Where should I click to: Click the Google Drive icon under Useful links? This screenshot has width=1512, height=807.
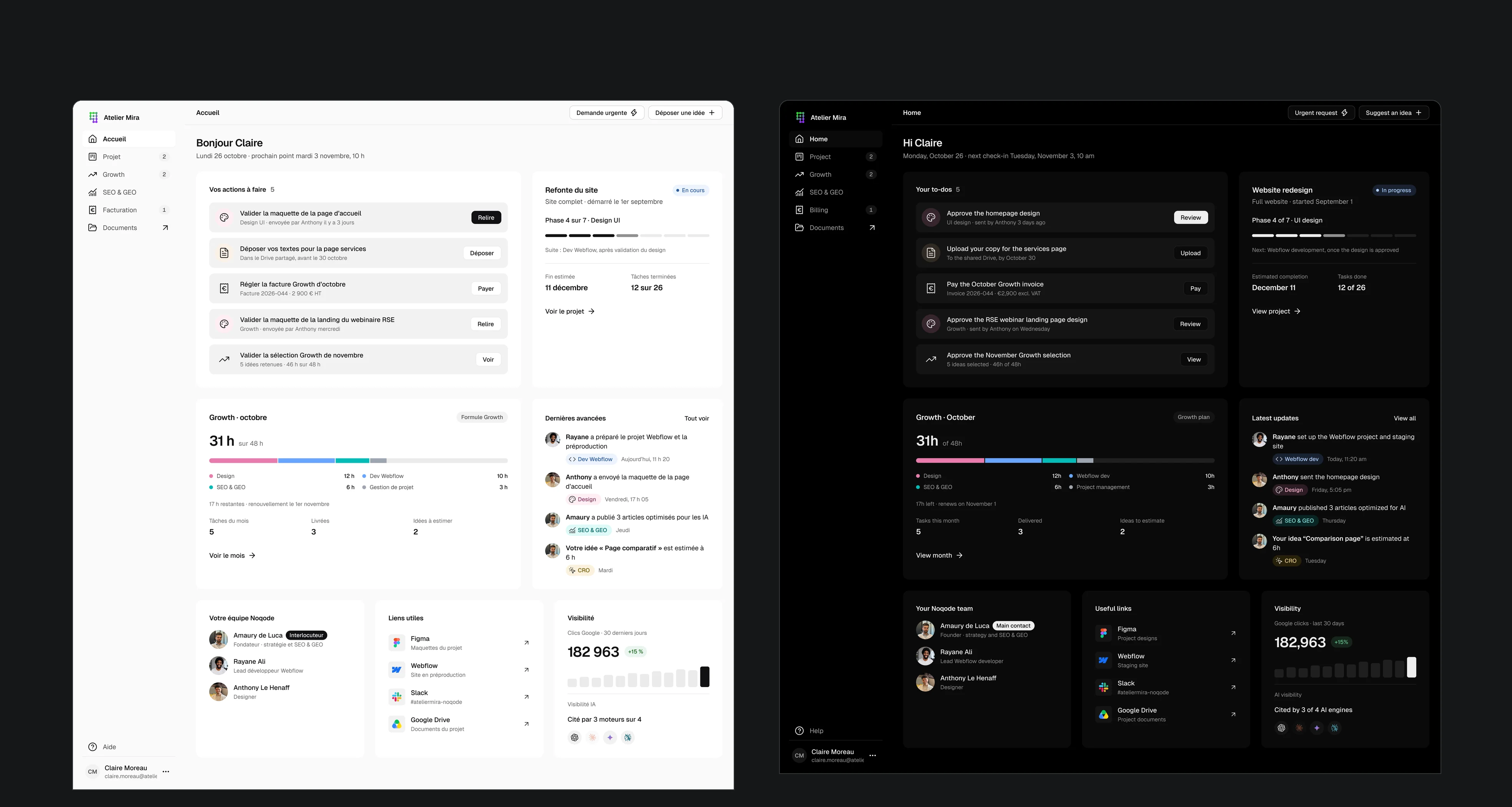(1104, 714)
